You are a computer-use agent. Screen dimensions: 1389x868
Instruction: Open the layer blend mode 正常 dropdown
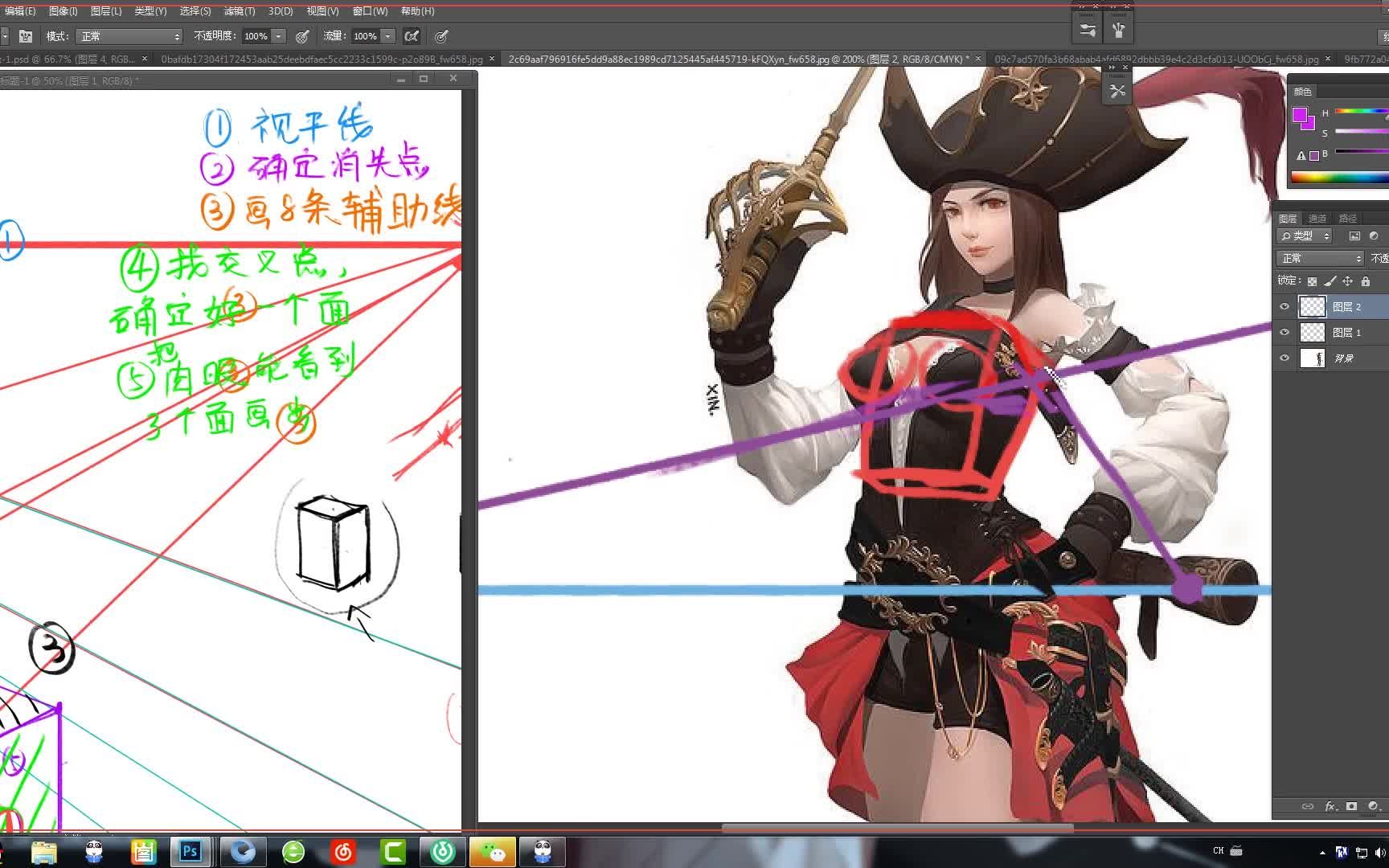tap(1320, 258)
